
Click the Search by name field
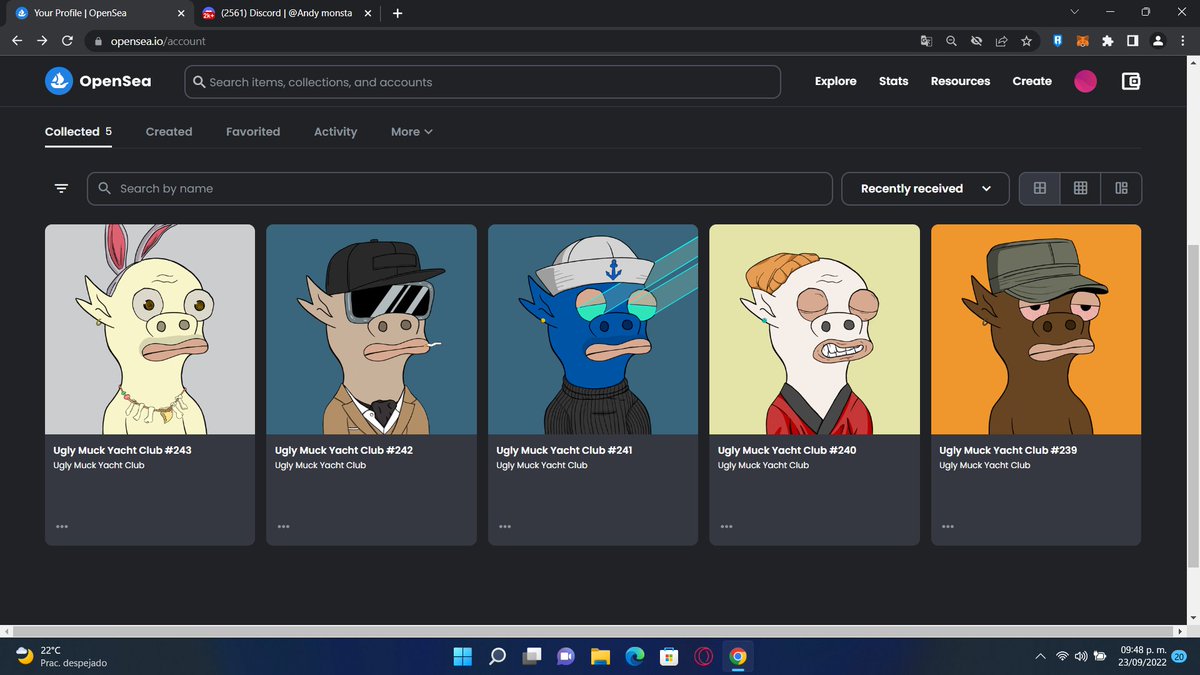click(x=460, y=188)
